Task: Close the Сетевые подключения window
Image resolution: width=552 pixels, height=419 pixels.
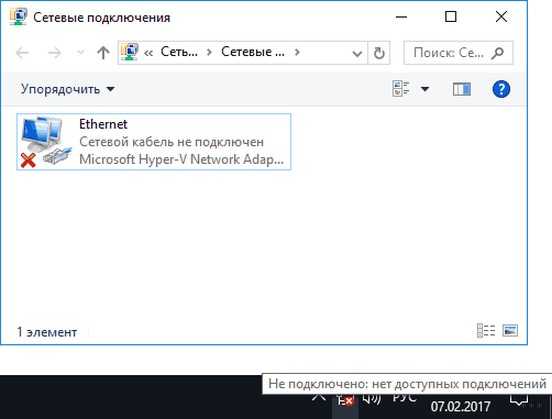Action: [x=501, y=17]
